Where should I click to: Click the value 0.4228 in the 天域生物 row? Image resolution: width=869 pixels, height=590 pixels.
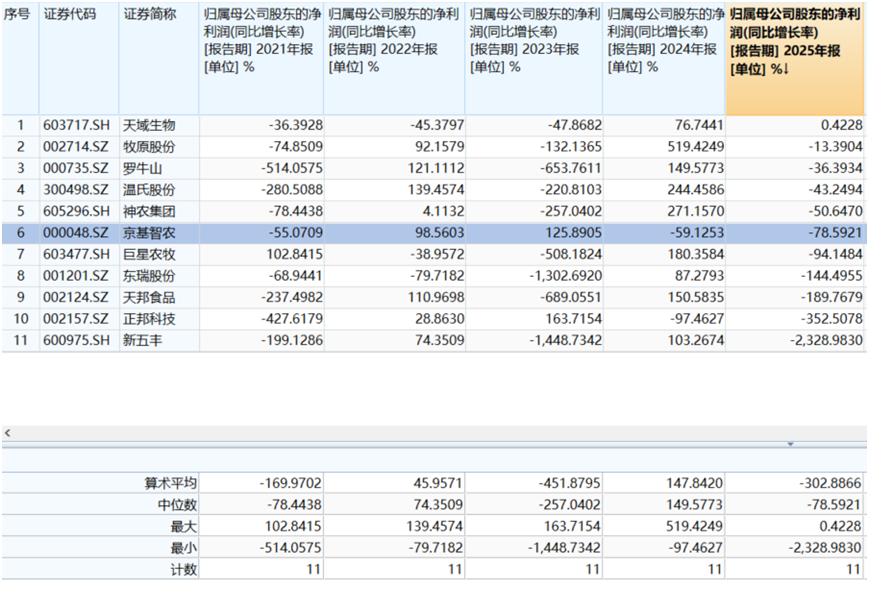pos(841,125)
